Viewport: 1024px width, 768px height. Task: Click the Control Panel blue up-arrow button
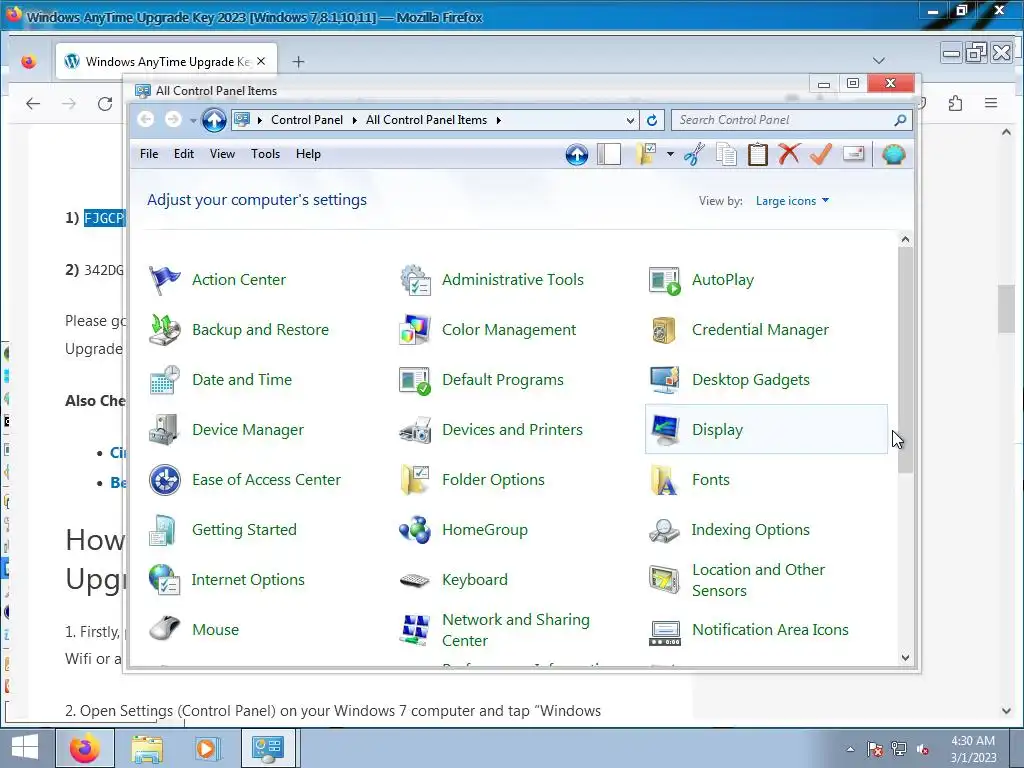coord(214,120)
